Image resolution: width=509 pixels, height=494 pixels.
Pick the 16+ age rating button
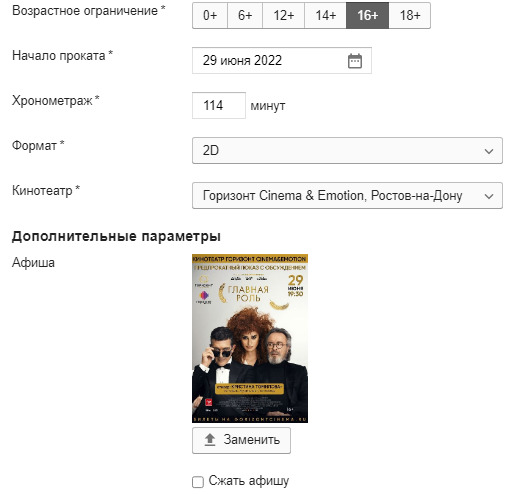click(x=368, y=15)
